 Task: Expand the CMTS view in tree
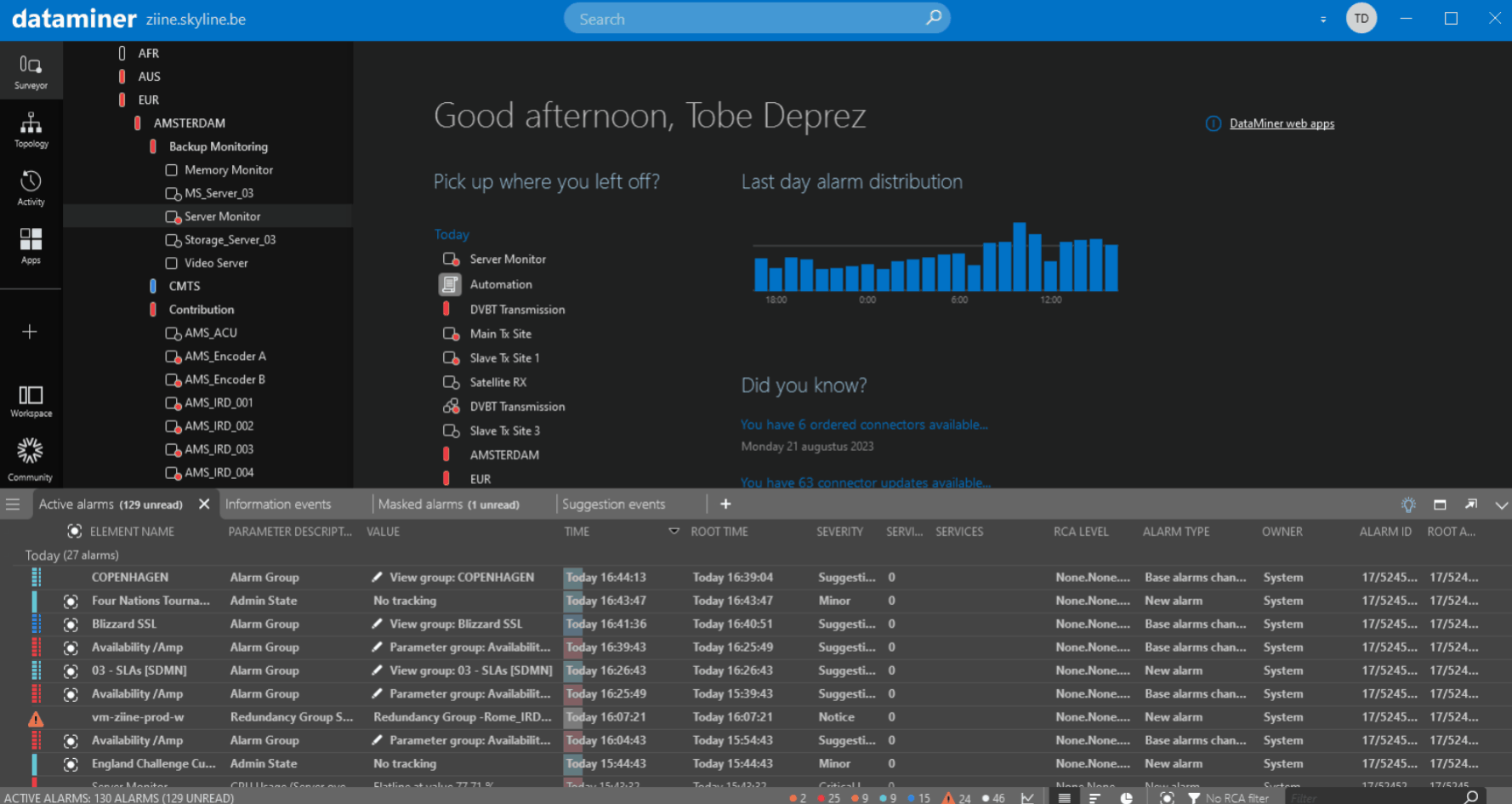pyautogui.click(x=153, y=286)
